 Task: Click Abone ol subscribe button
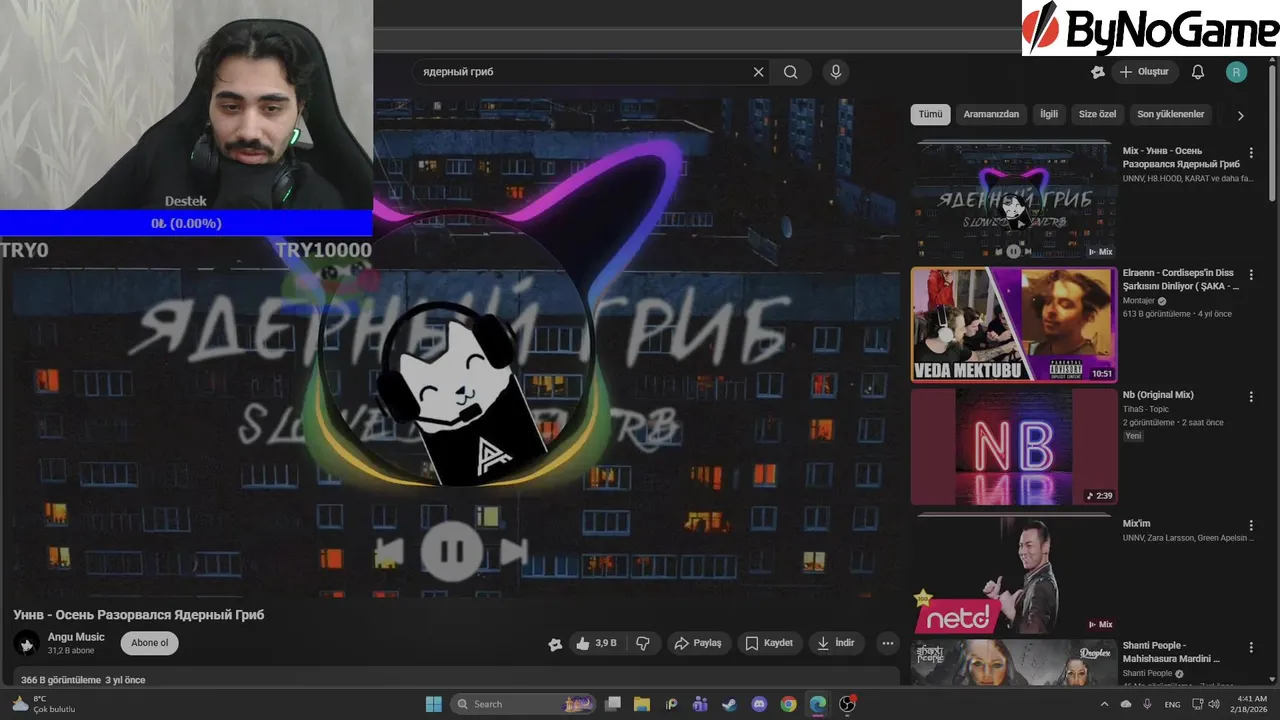(x=150, y=643)
